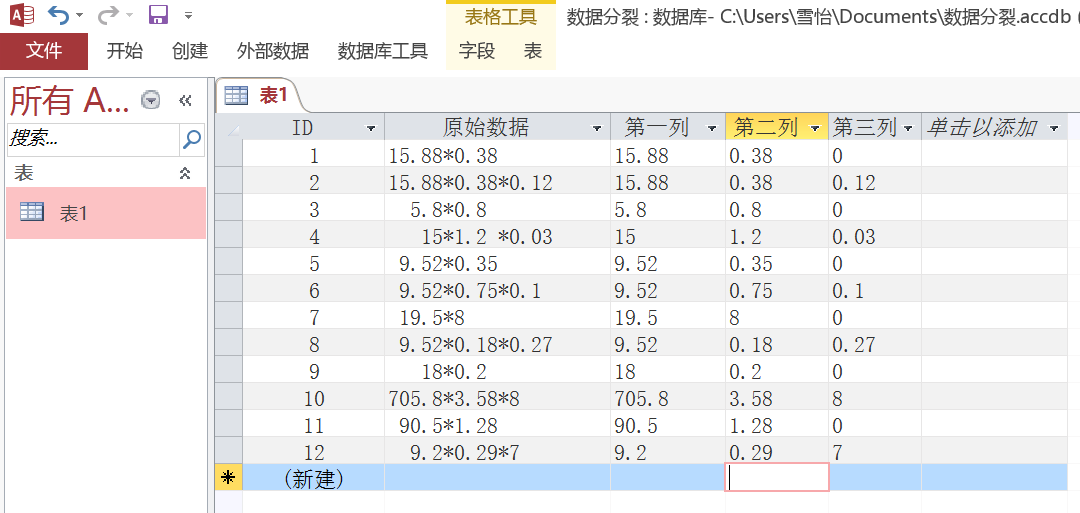Click the Access application logo icon

(x=20, y=14)
